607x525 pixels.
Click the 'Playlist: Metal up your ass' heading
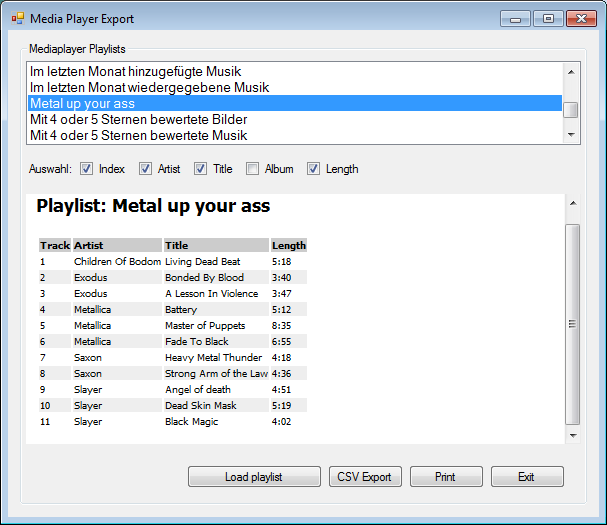click(153, 206)
